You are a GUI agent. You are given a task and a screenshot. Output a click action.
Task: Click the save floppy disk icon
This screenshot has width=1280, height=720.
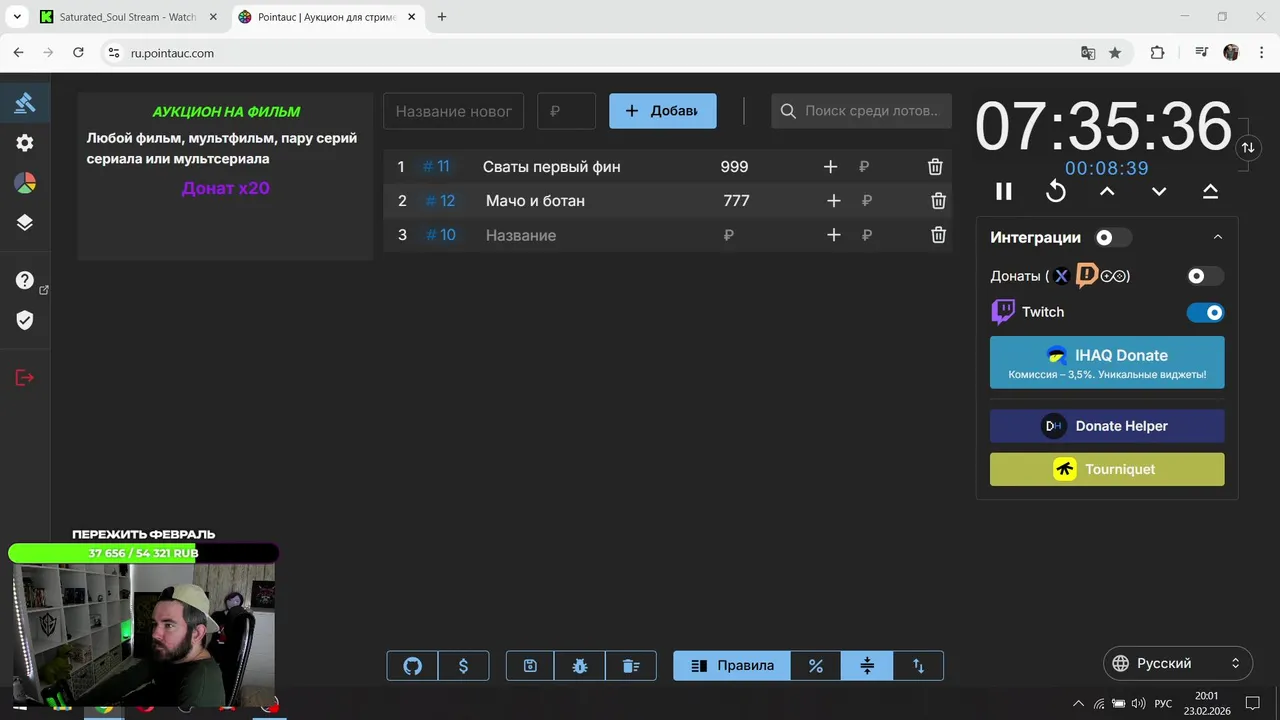(530, 666)
